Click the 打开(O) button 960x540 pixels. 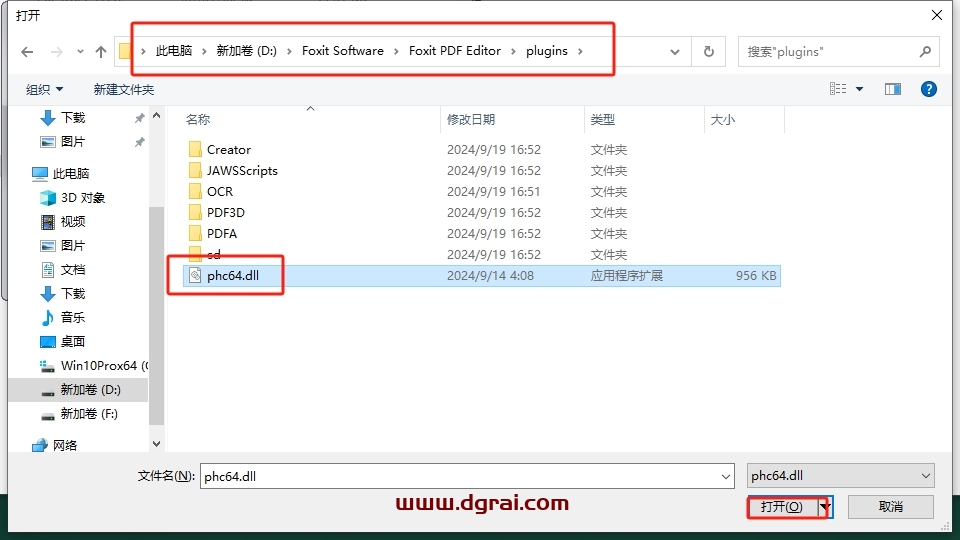(x=782, y=507)
